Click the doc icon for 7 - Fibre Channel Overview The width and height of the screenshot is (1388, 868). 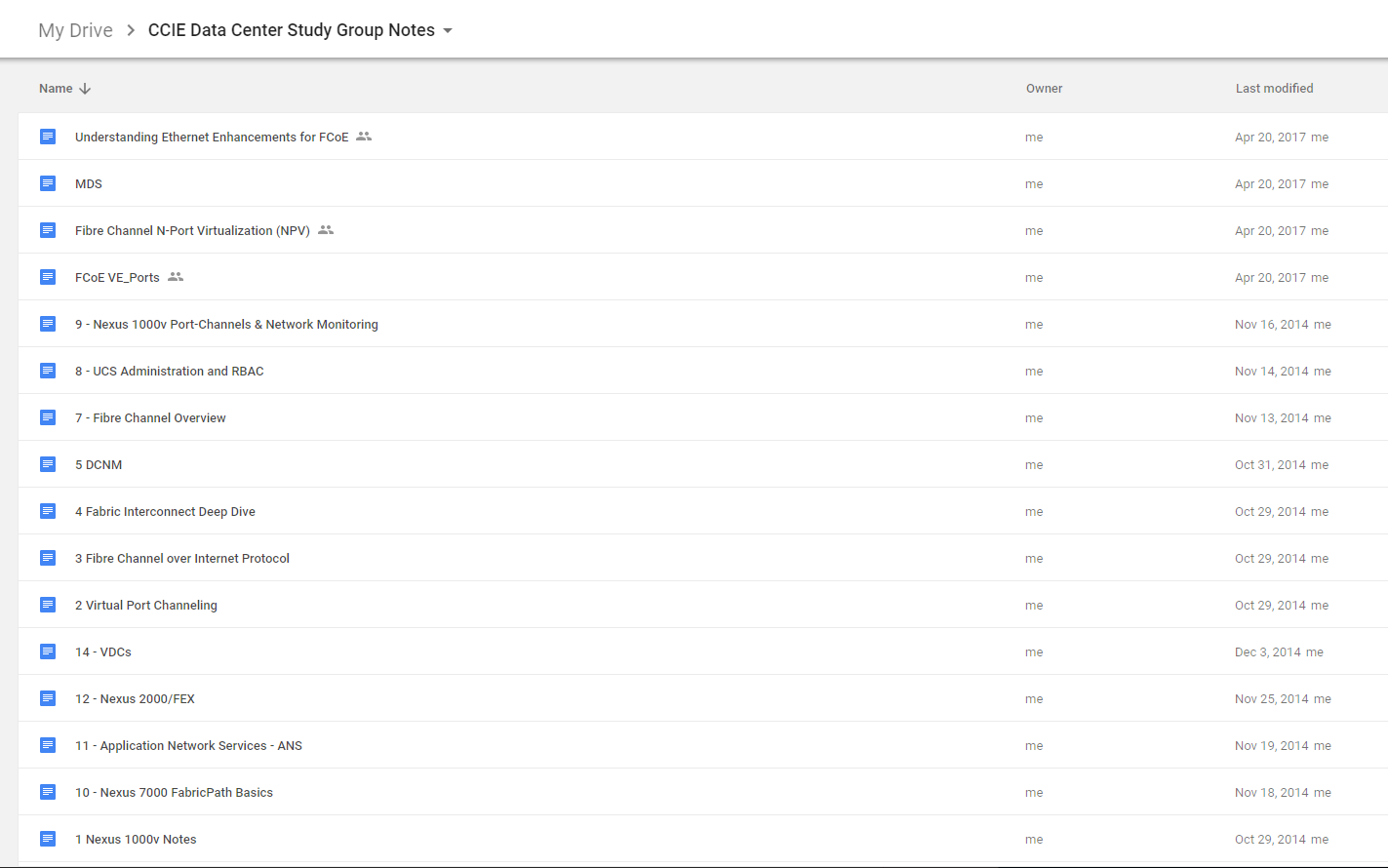coord(48,417)
